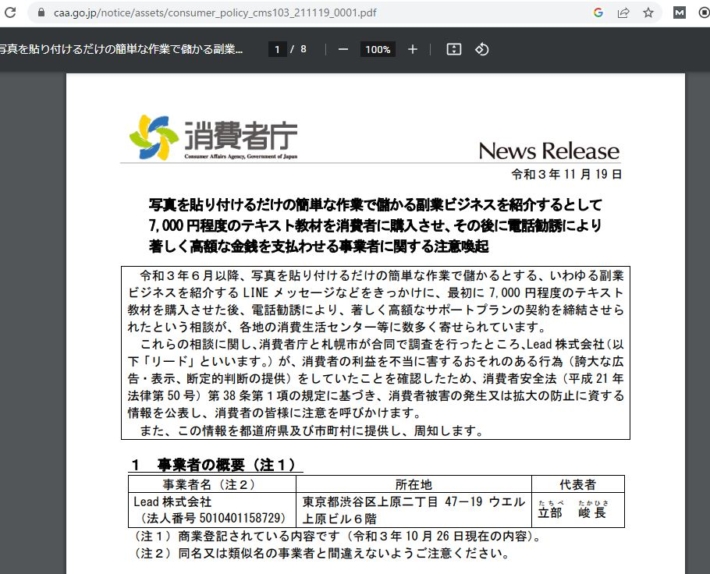The height and width of the screenshot is (574, 710).
Task: Zoom out the PDF with minus button
Action: [x=343, y=49]
